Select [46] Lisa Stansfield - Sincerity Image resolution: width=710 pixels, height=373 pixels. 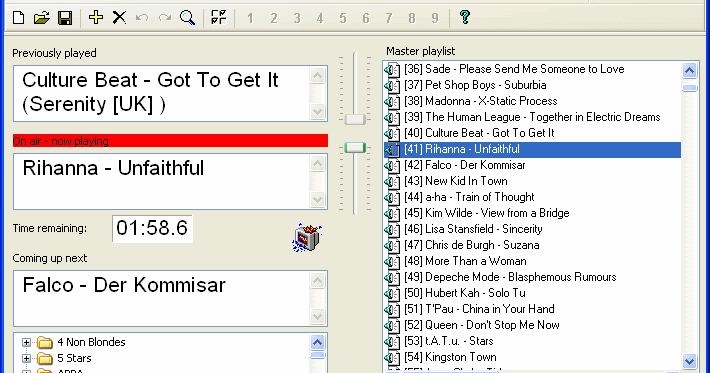[474, 229]
